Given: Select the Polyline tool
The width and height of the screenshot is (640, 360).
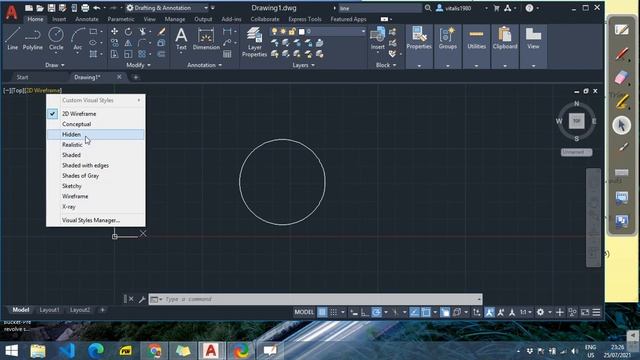Looking at the screenshot, I should [32, 39].
